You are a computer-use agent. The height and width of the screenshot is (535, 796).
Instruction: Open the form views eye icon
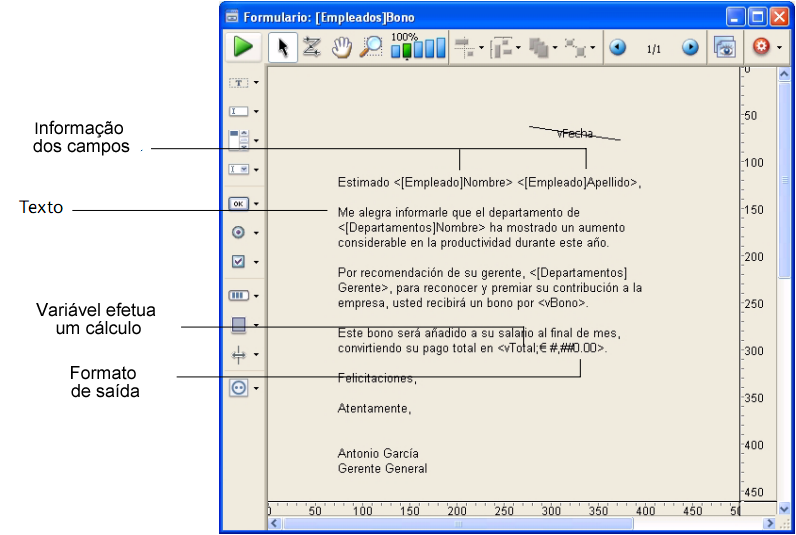725,47
